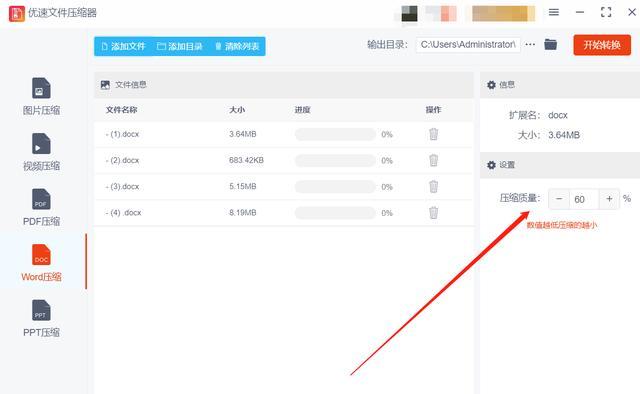
Task: Open the output folder icon
Action: [x=551, y=44]
